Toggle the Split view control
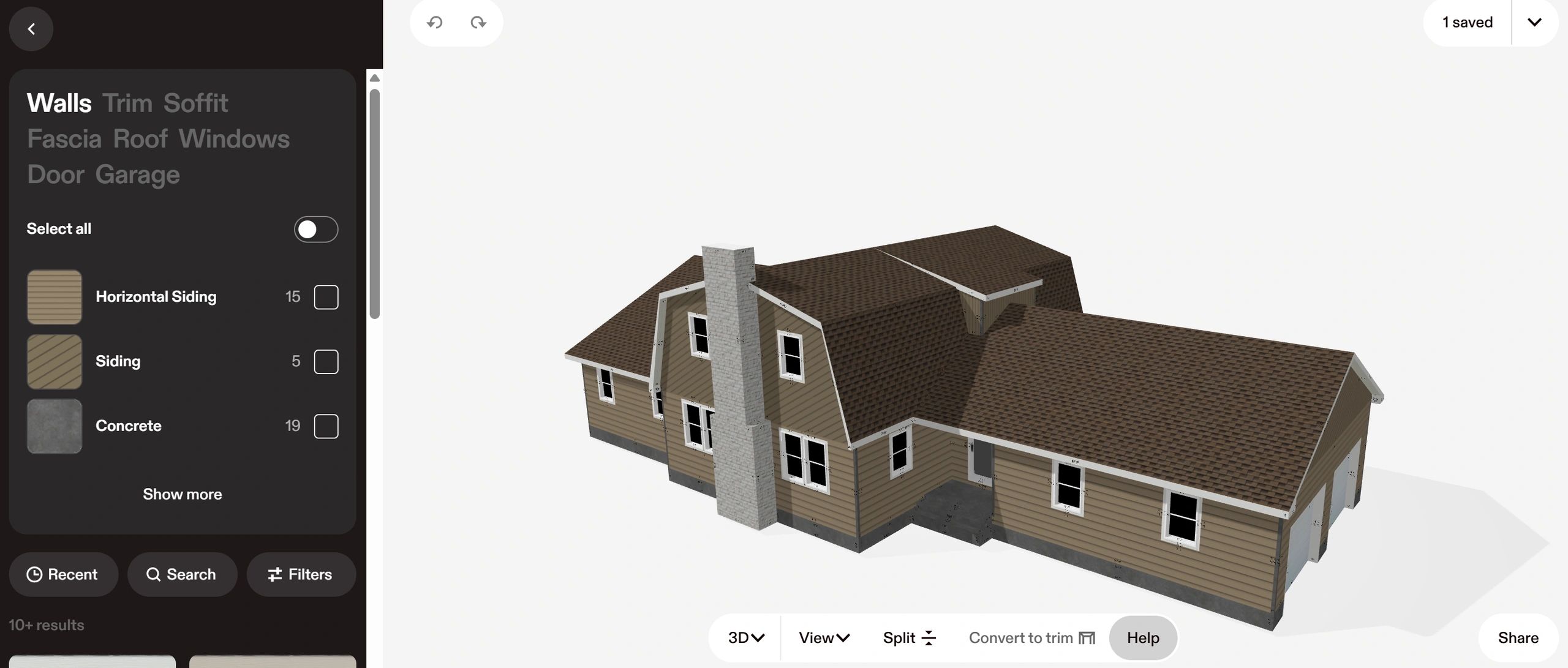The width and height of the screenshot is (1568, 668). click(908, 637)
